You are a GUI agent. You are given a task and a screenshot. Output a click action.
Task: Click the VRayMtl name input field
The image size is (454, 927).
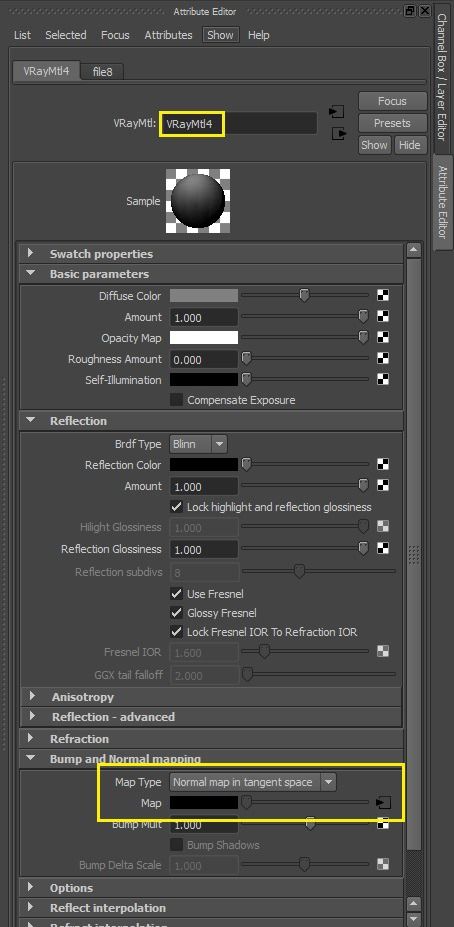(x=239, y=124)
